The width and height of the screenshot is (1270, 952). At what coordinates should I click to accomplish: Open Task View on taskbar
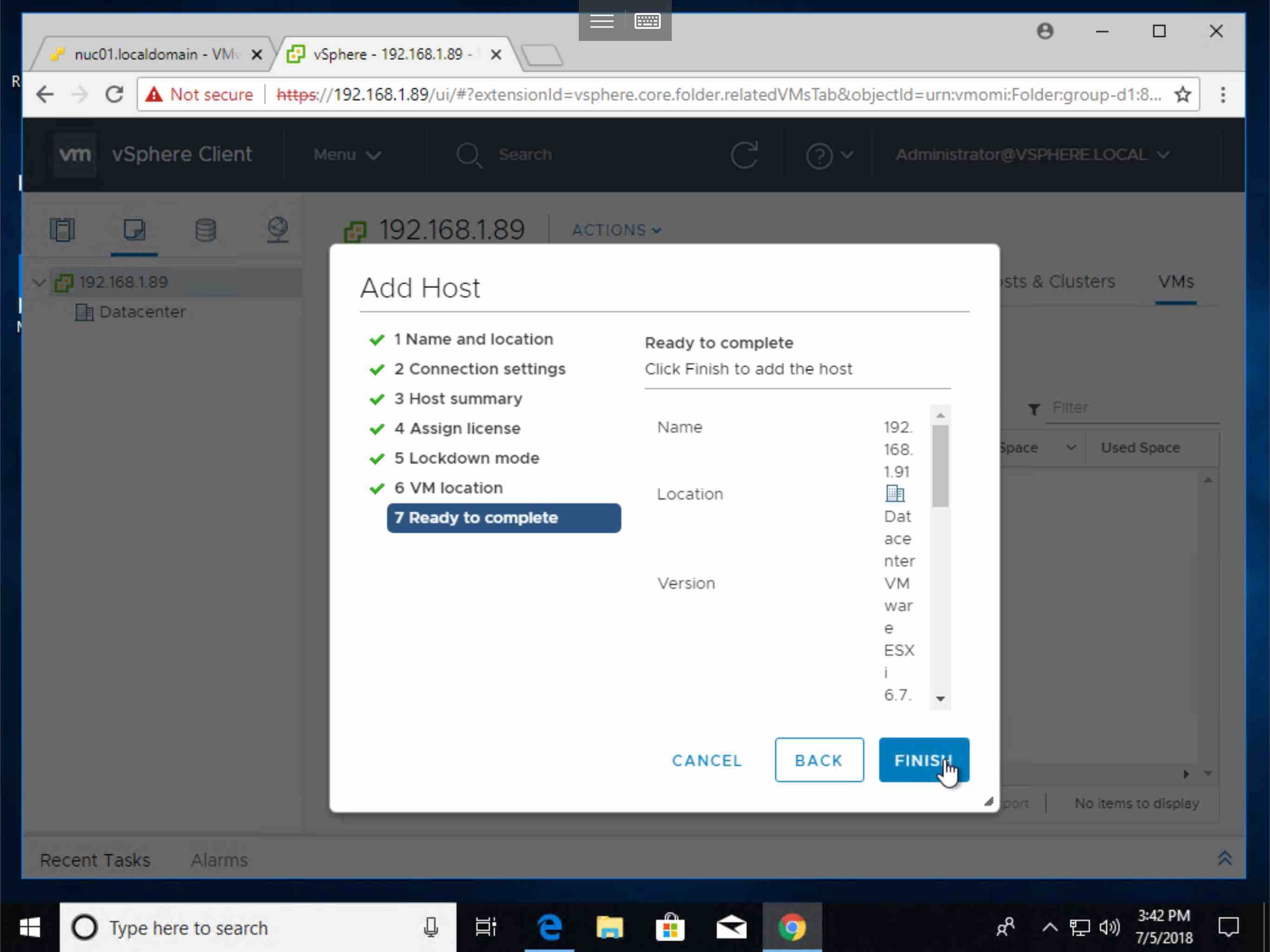click(486, 928)
